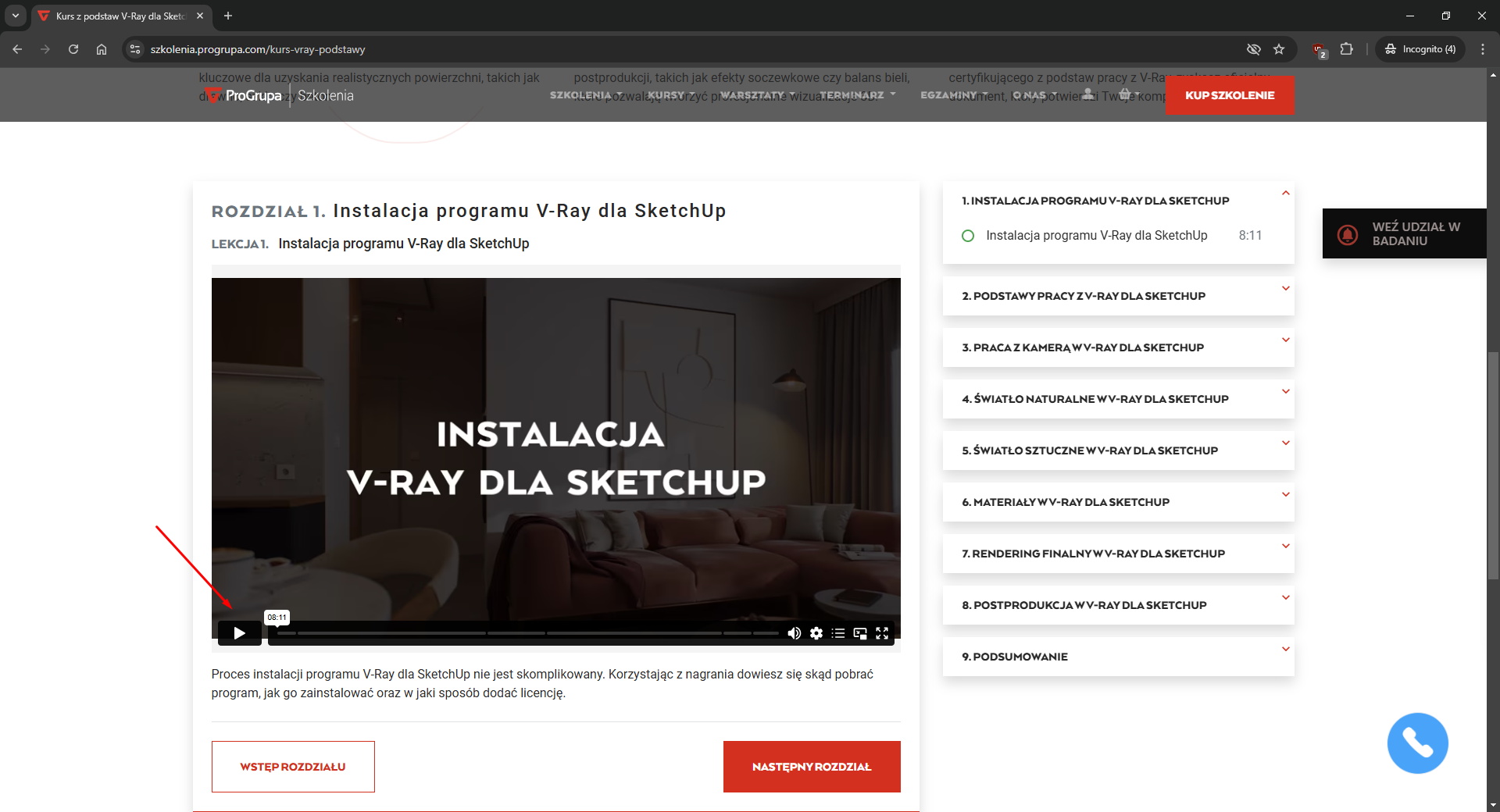1500x812 pixels.
Task: Open the TERMINARZ navigation menu
Action: (858, 95)
